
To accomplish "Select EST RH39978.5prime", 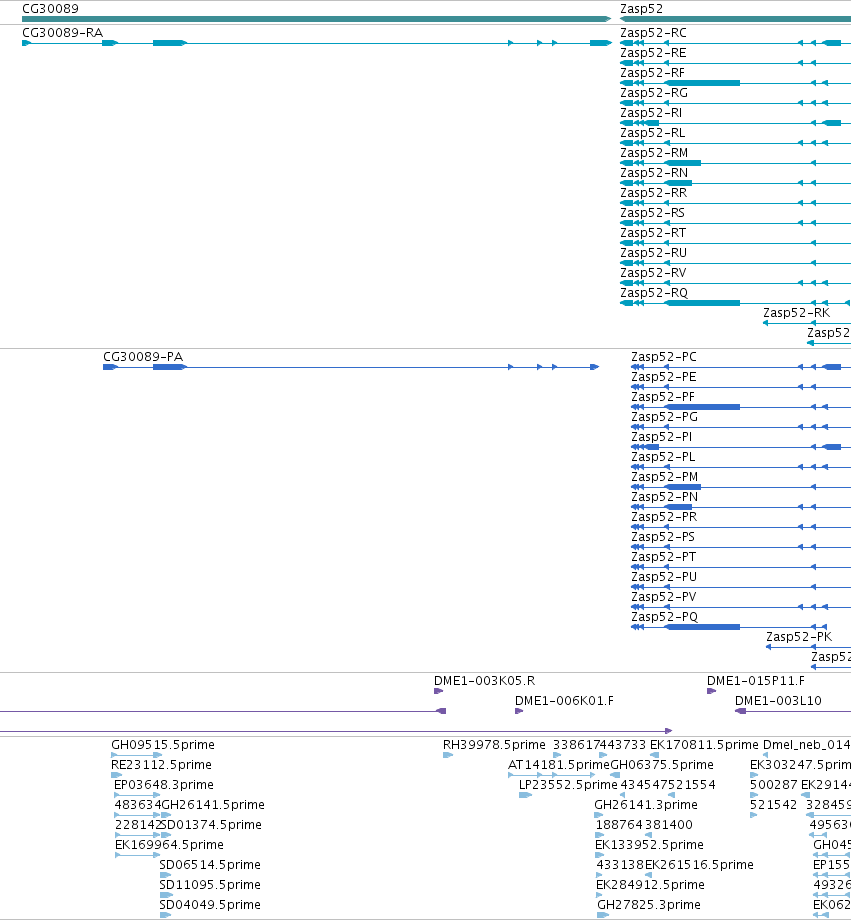I will coord(494,745).
